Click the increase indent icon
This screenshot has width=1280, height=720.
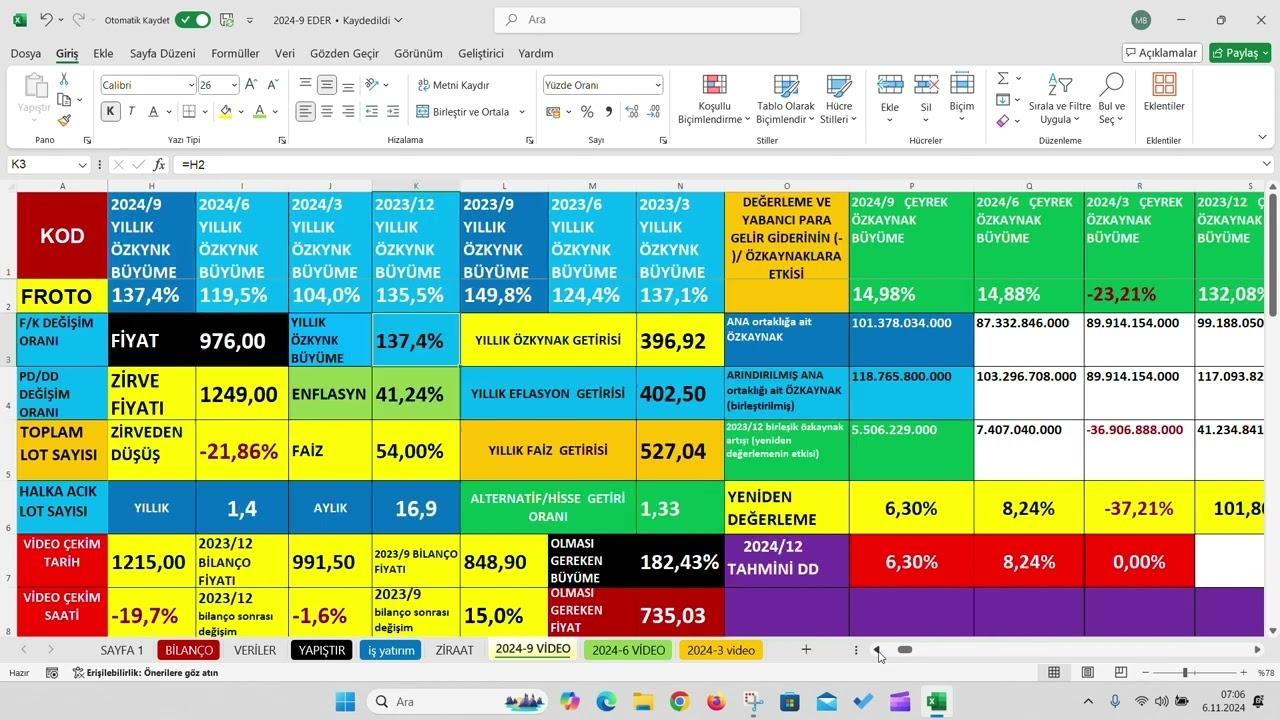[393, 112]
